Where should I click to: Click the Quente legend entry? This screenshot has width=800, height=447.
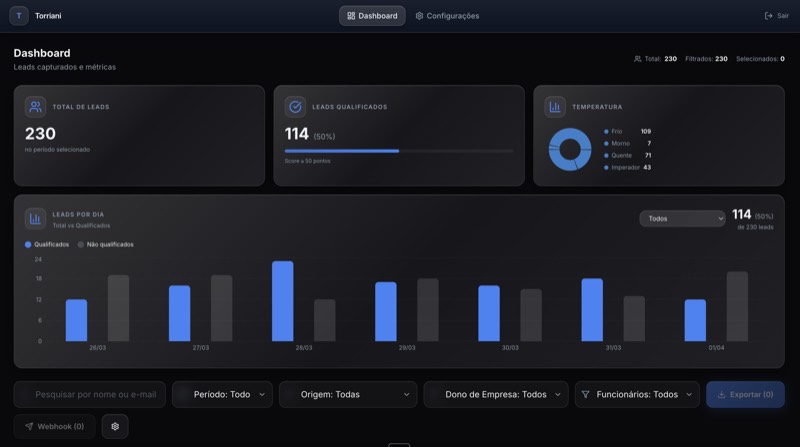(628, 155)
